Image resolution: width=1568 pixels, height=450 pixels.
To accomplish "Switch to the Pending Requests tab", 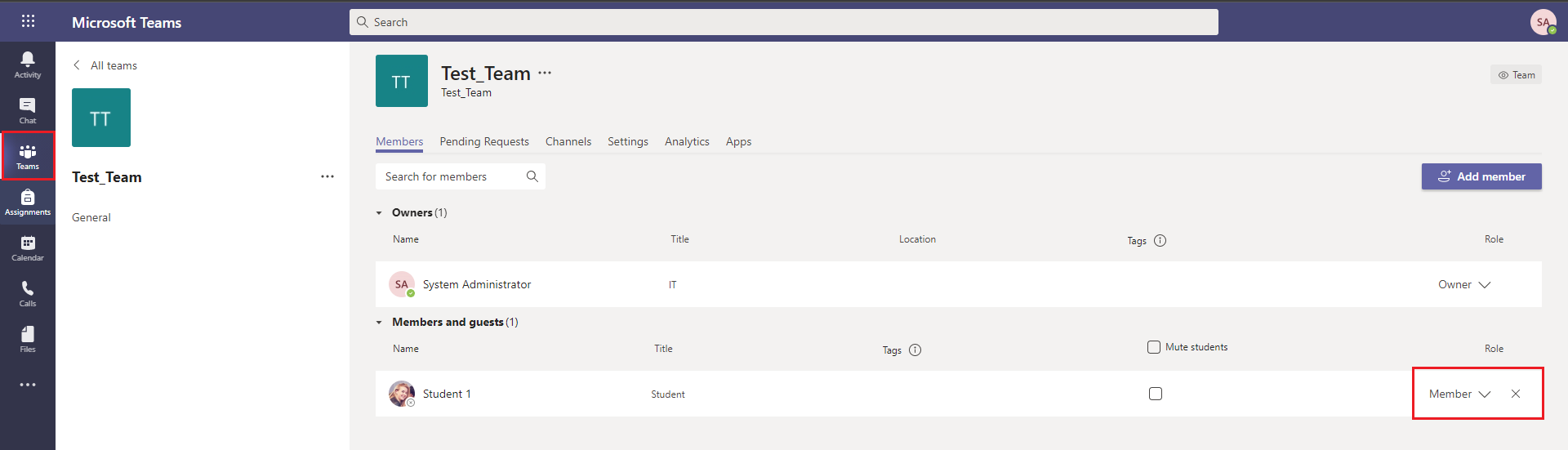I will click(x=484, y=141).
